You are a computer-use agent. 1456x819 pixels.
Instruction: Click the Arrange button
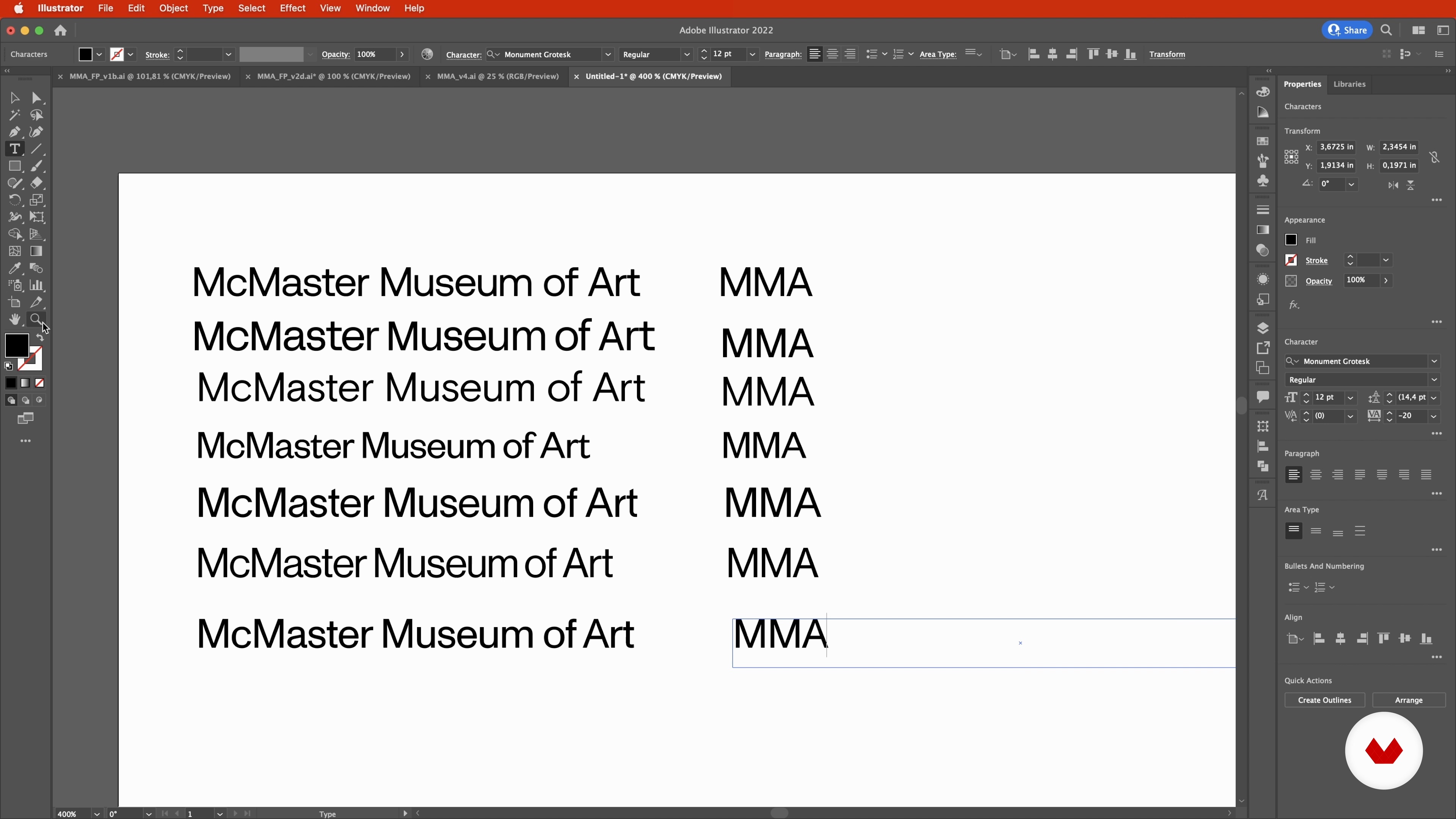point(1409,700)
